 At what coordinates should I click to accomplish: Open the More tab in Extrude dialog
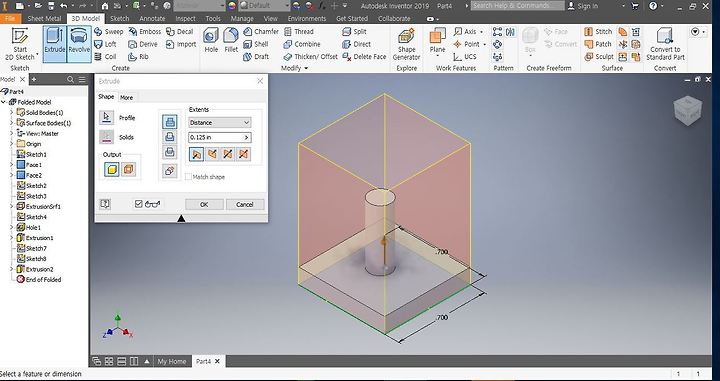coord(126,97)
